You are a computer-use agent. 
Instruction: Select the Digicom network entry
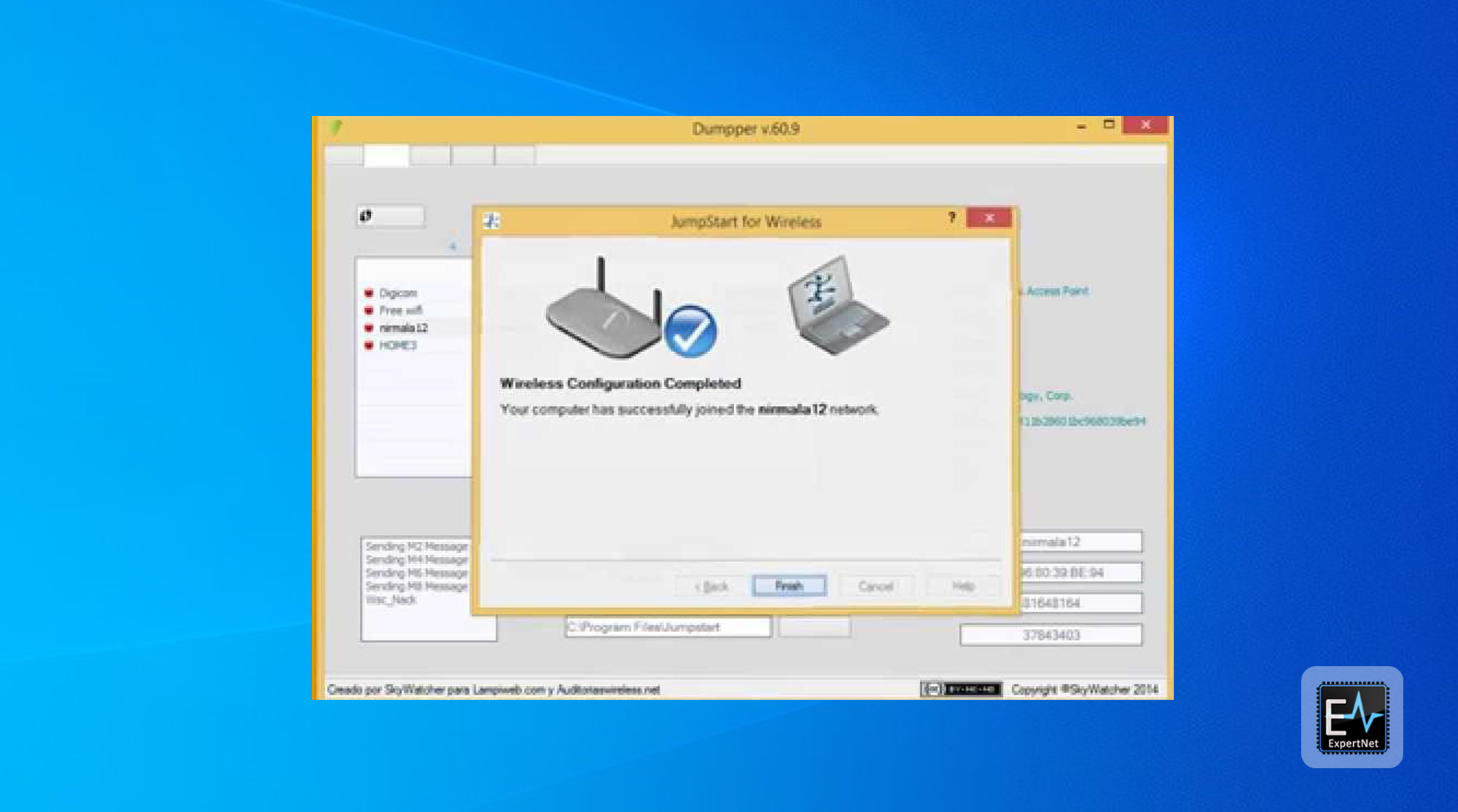pos(398,293)
